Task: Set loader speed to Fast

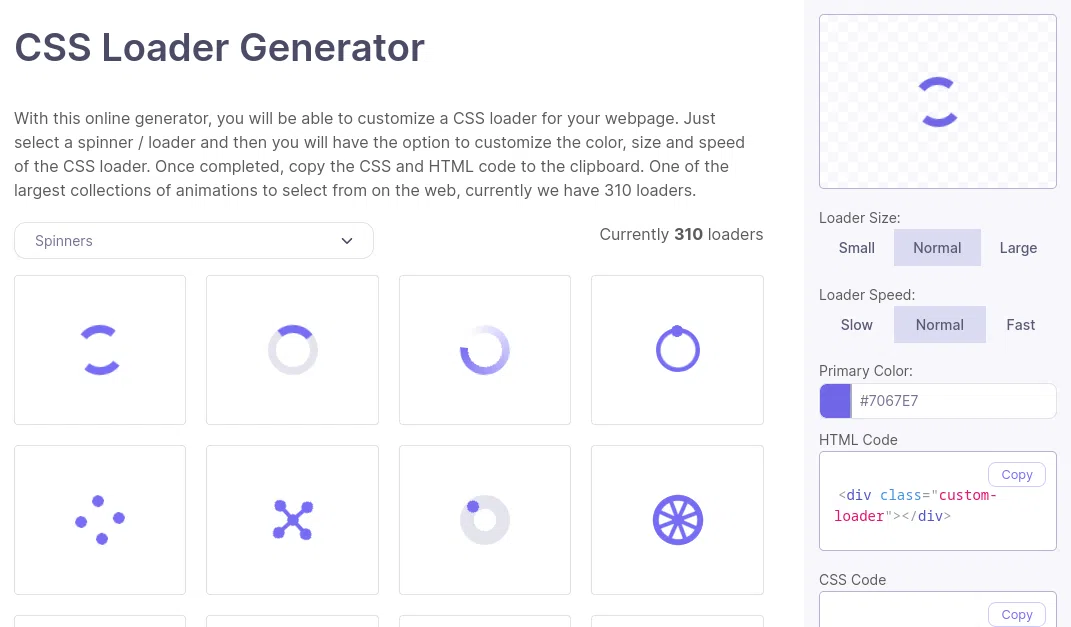Action: point(1020,325)
